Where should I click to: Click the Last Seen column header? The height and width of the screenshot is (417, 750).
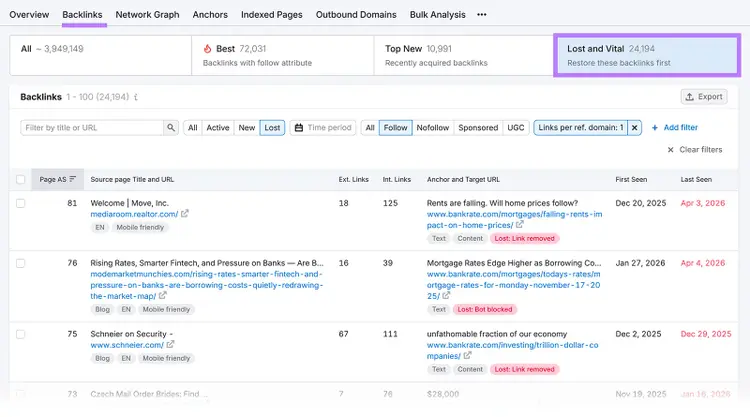point(696,179)
